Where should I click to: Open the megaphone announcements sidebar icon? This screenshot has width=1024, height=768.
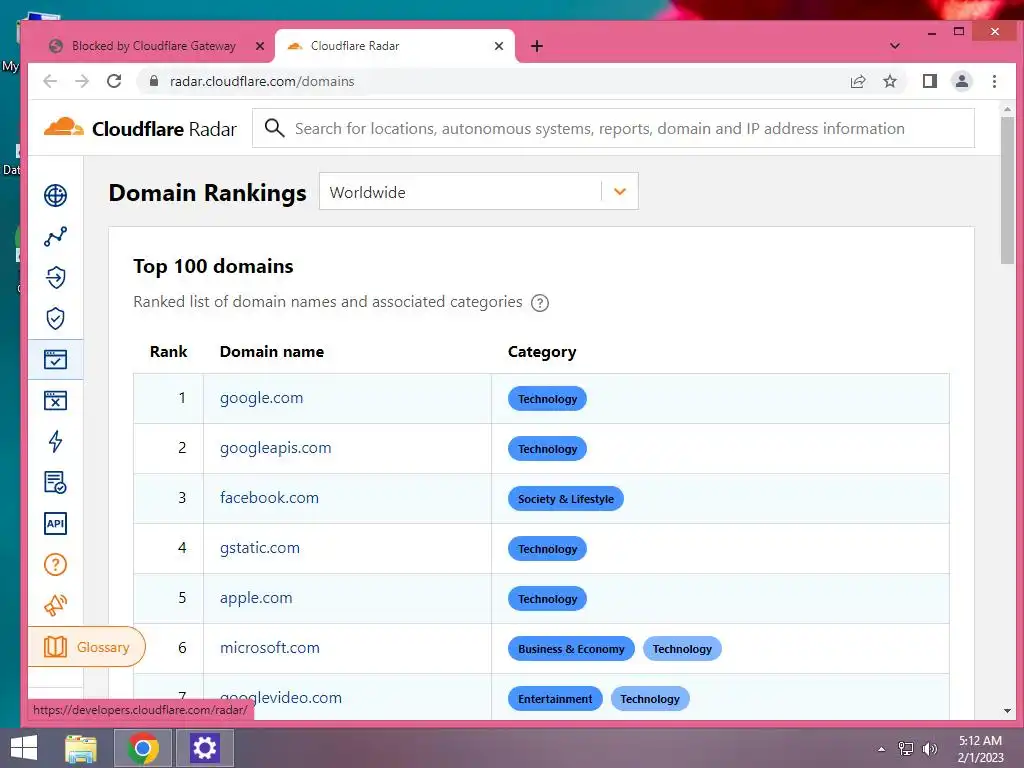click(56, 605)
